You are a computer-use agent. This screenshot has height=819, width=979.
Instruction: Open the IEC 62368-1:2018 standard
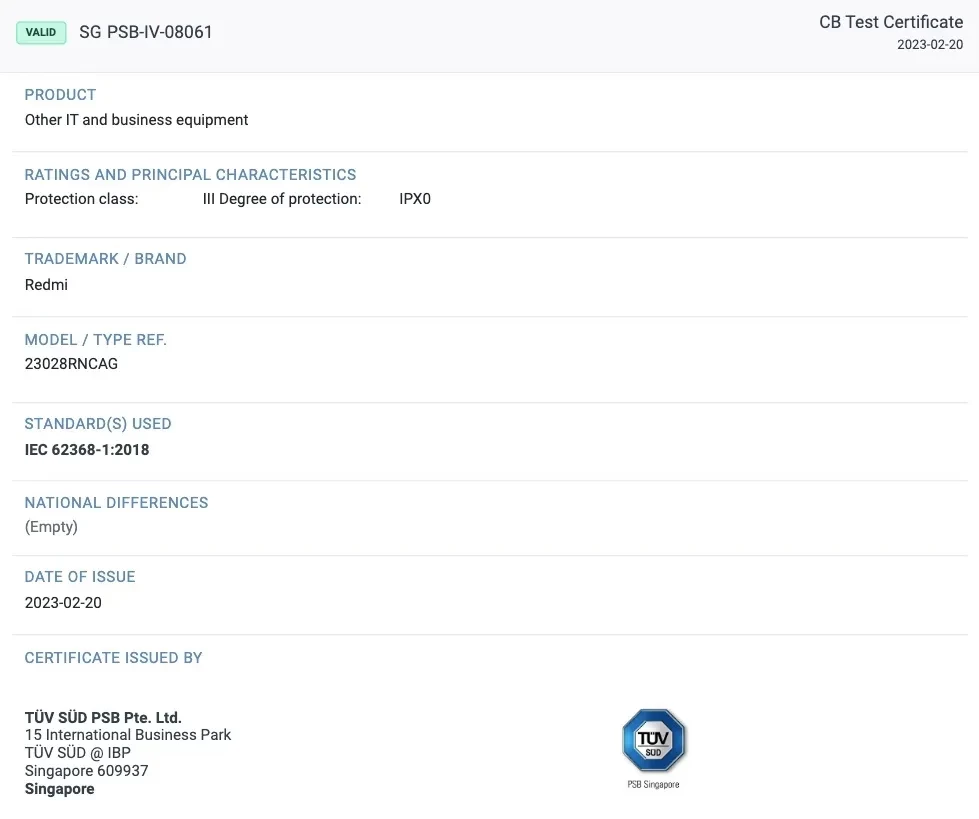[87, 450]
